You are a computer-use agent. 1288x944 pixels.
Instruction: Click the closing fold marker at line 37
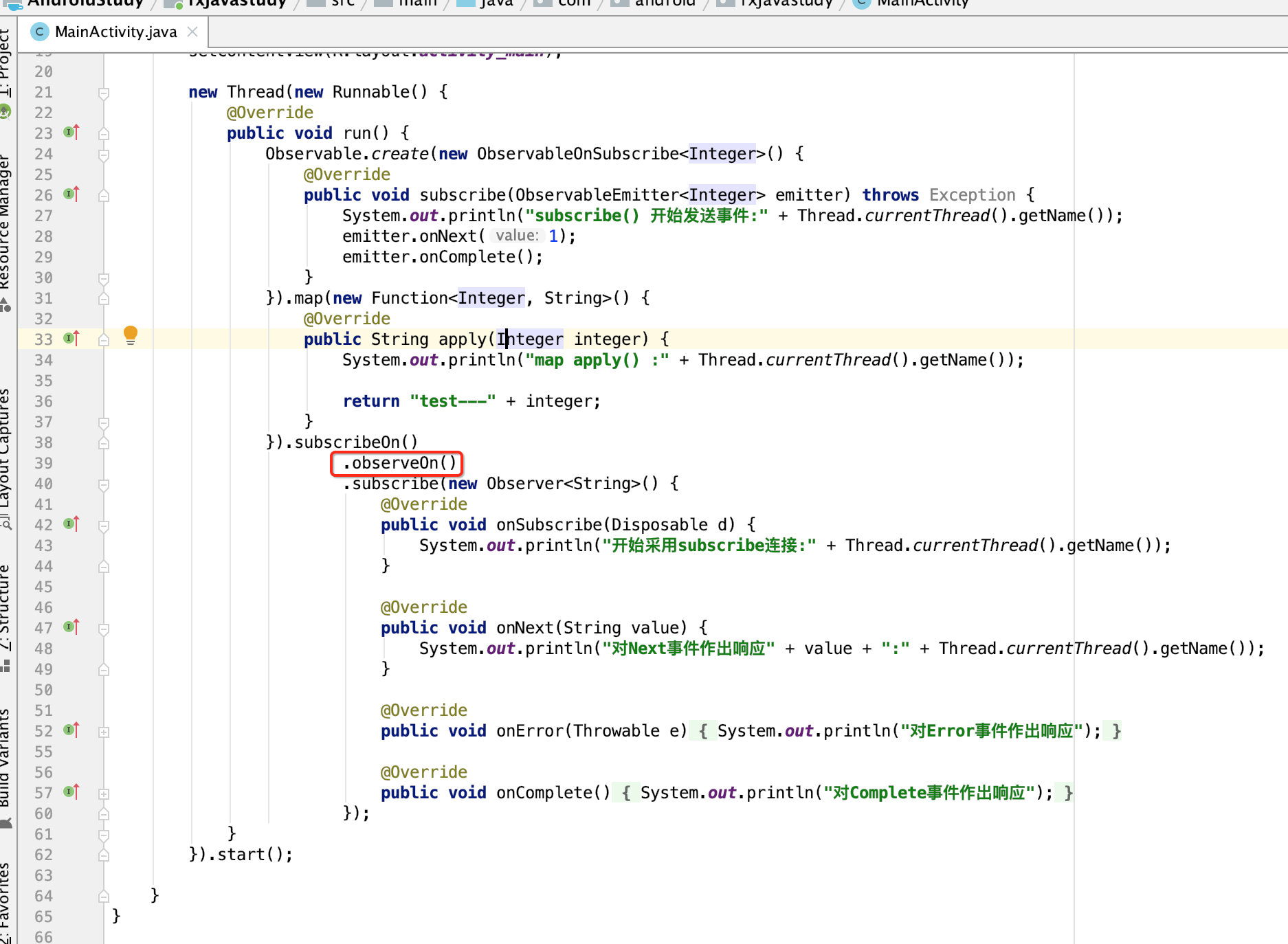click(104, 423)
